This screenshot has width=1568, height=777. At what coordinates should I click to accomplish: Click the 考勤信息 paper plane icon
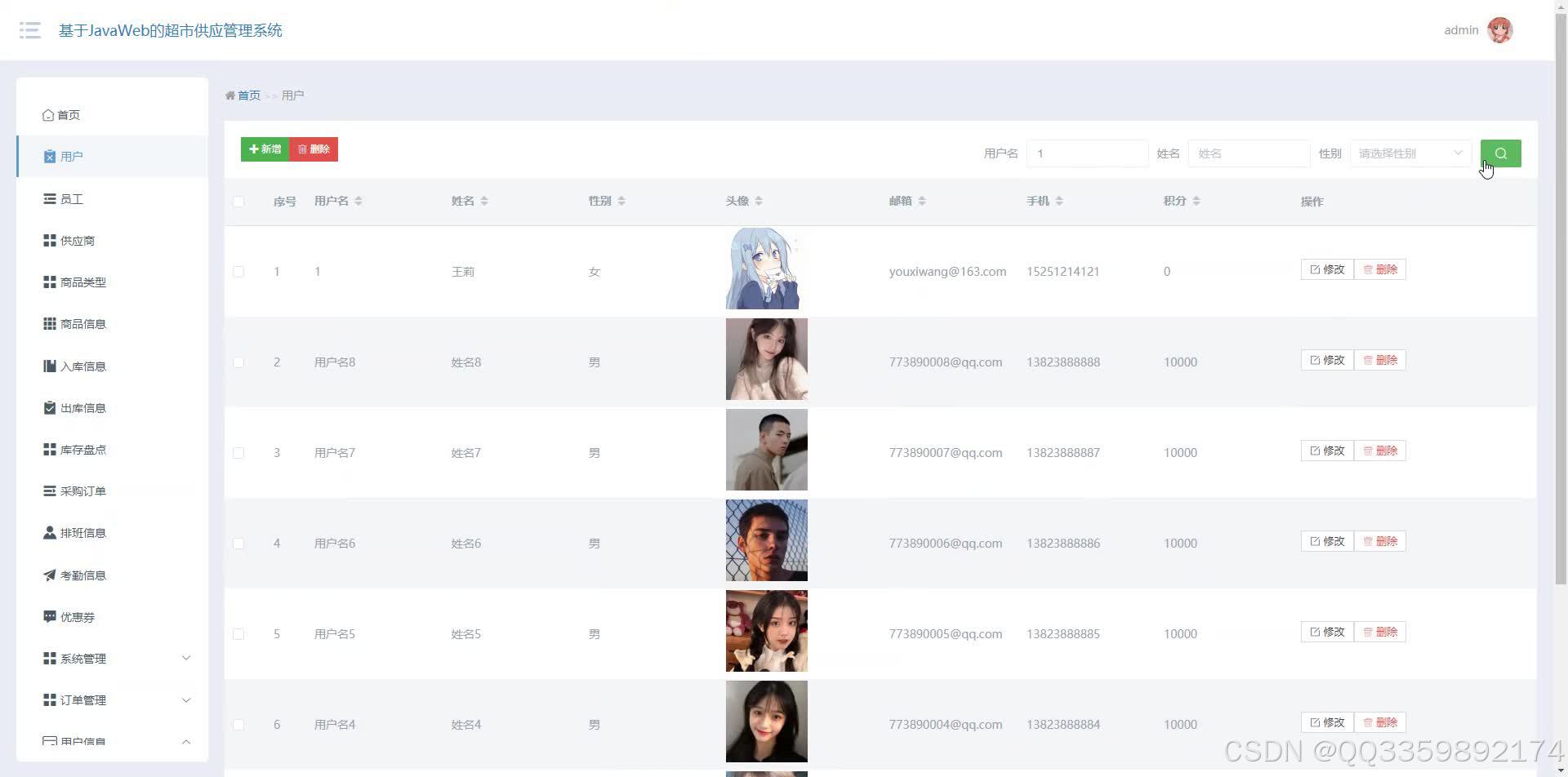(50, 575)
